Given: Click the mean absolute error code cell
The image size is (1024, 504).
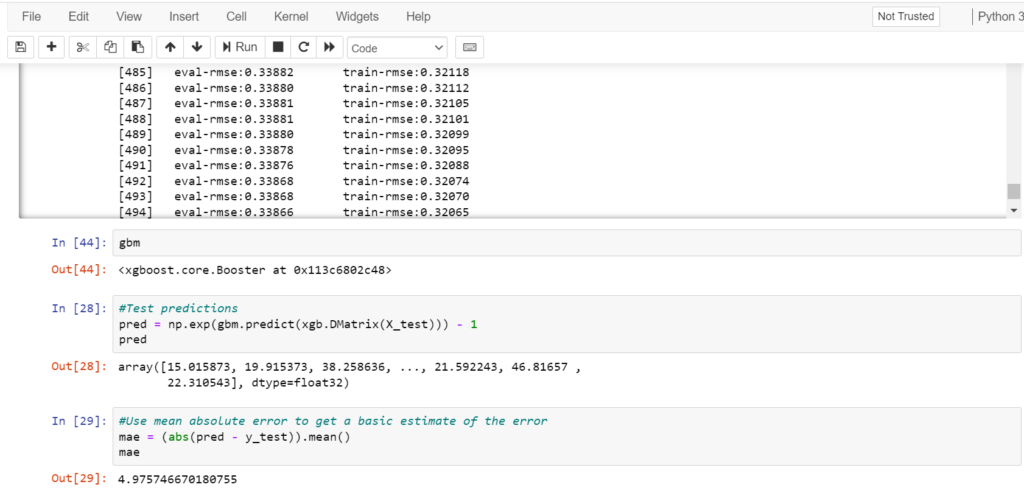Looking at the screenshot, I should [566, 436].
